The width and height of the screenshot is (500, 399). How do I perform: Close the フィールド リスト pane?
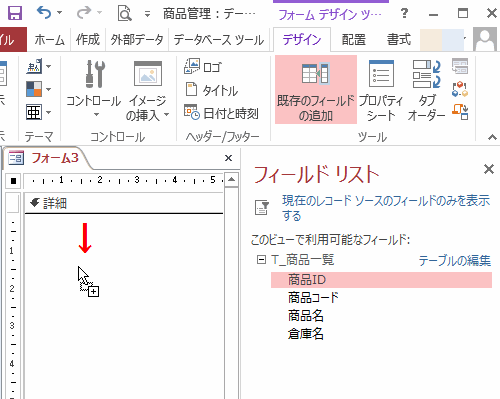489,169
